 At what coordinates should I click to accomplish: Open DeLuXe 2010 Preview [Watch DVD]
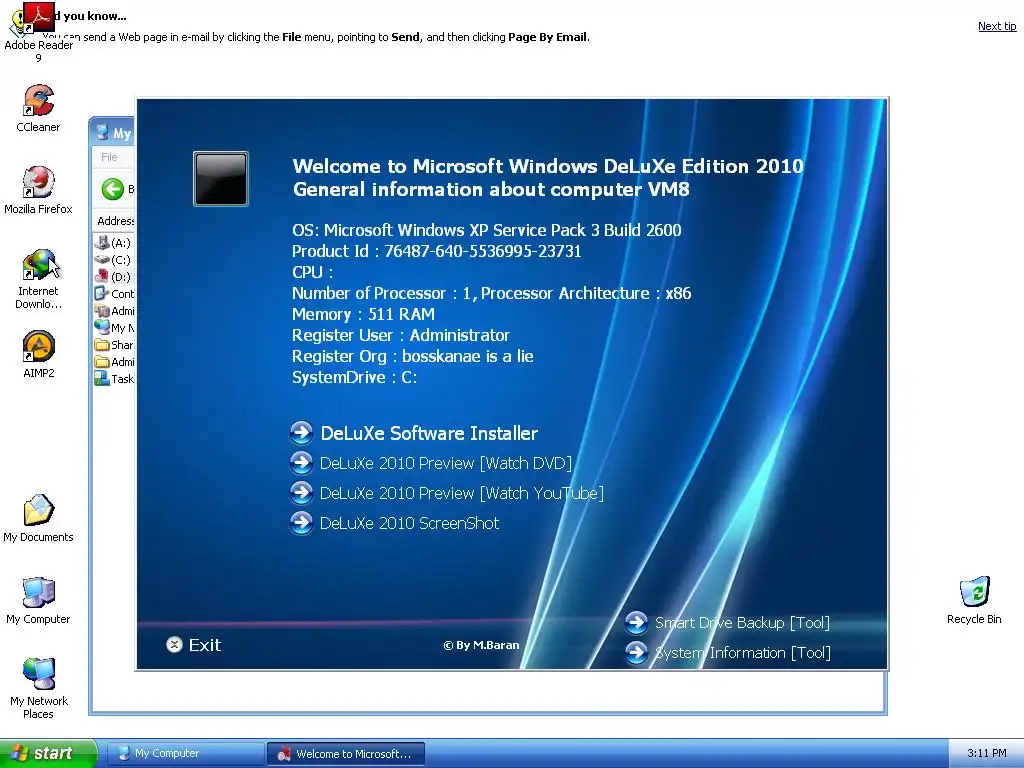click(445, 463)
